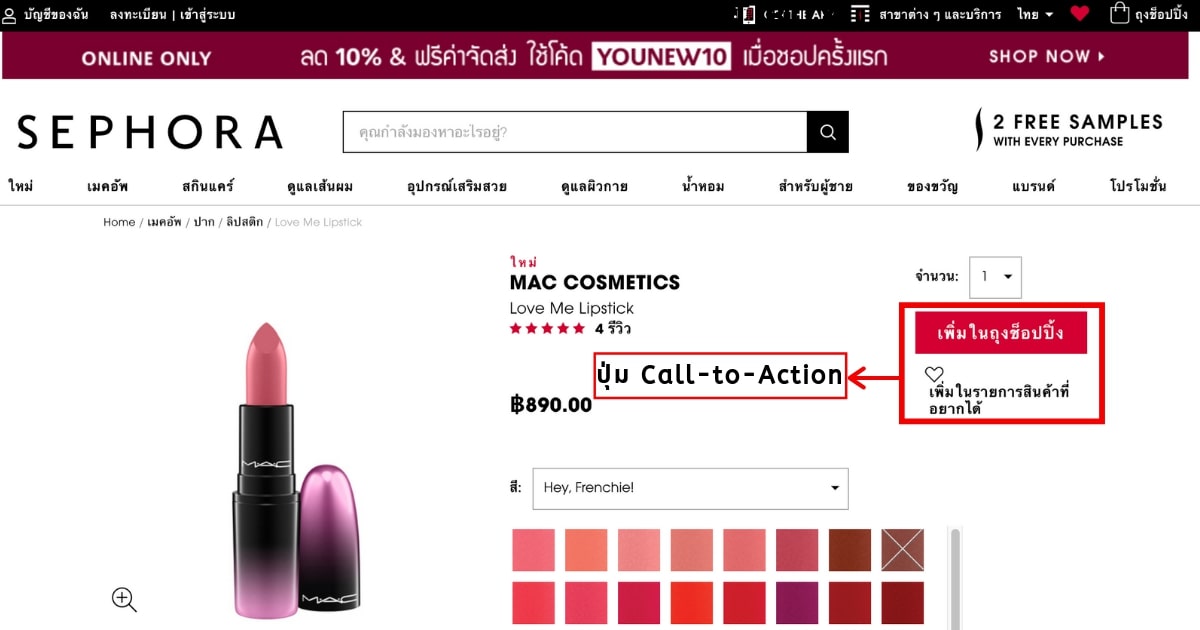Select the purple shade swatch
1200x630 pixels.
pos(797,603)
